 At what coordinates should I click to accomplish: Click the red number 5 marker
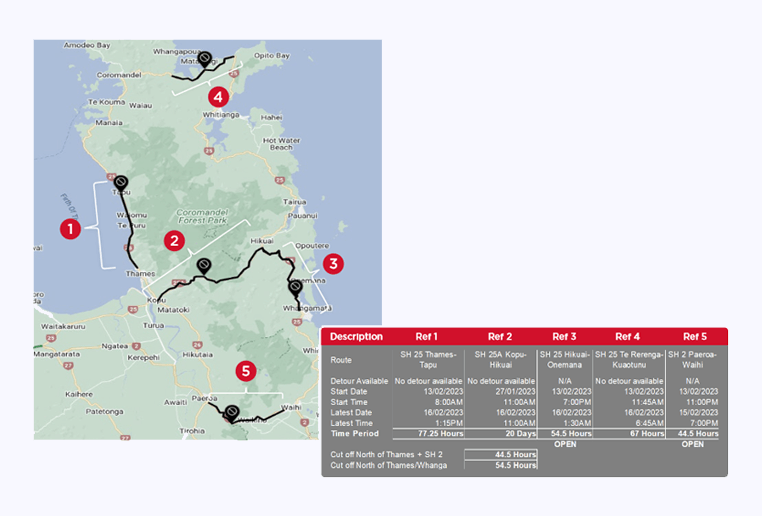246,371
